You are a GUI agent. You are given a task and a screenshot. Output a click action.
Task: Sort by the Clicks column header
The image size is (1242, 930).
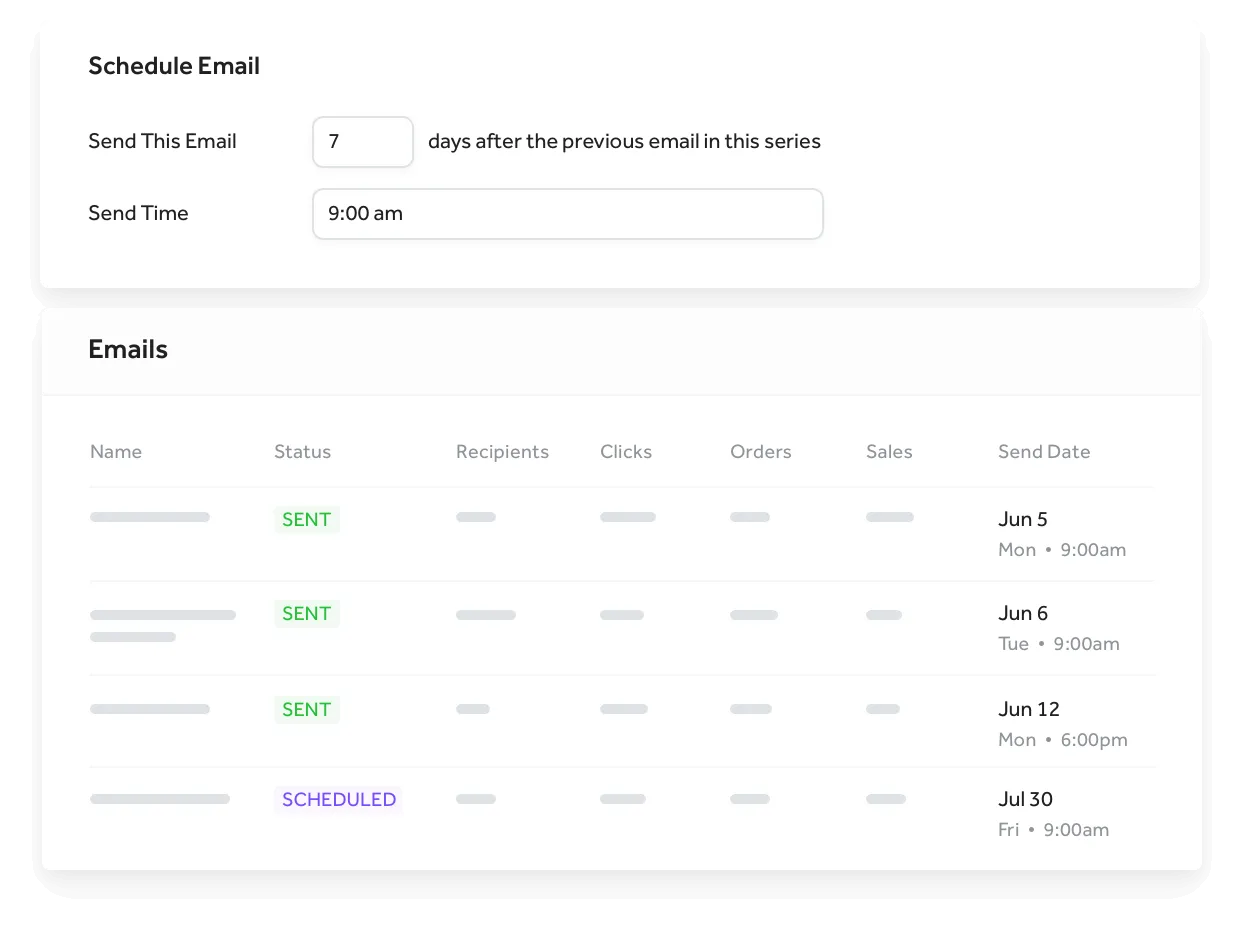pyautogui.click(x=625, y=451)
